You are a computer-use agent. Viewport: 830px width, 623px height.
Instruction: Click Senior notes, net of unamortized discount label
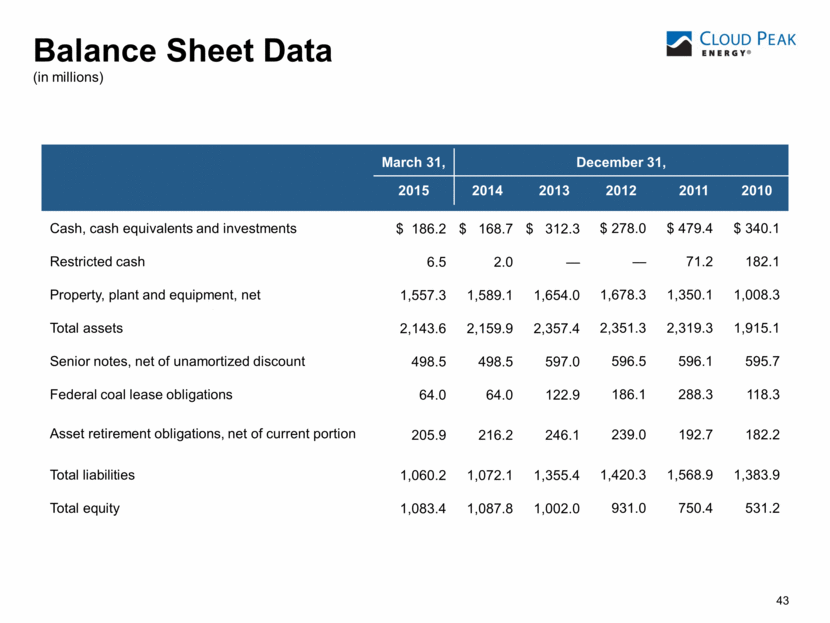pos(177,361)
